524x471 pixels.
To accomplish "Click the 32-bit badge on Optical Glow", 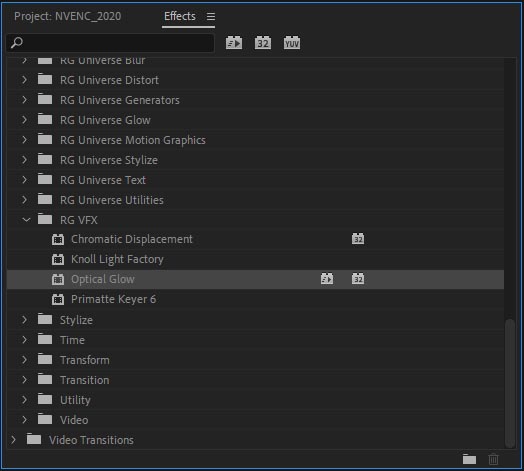I will [x=358, y=279].
